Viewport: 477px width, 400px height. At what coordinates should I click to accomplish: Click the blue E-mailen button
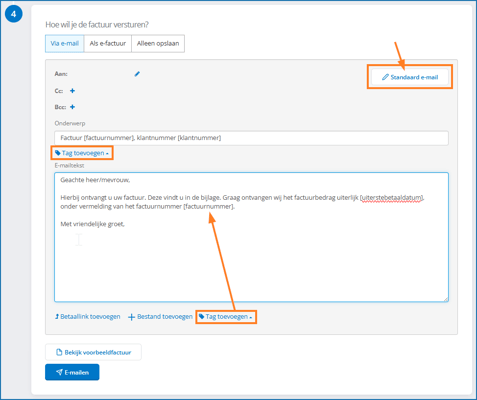[72, 372]
